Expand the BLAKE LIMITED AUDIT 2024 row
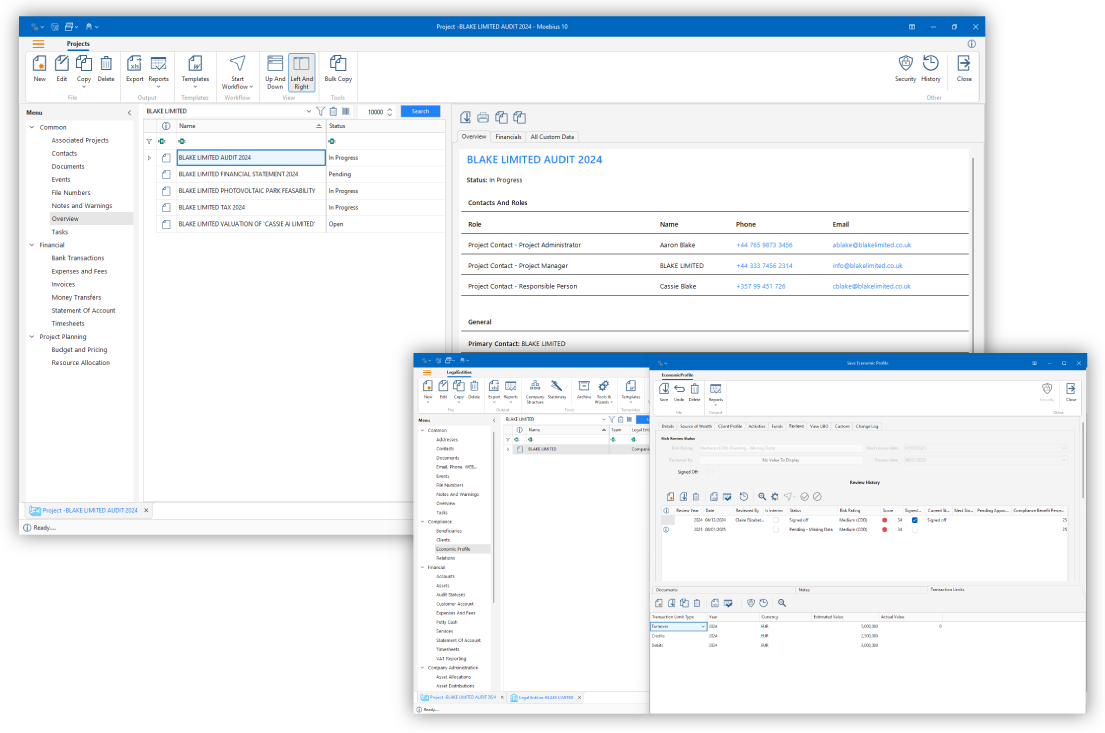The image size is (1105, 733). (x=150, y=158)
